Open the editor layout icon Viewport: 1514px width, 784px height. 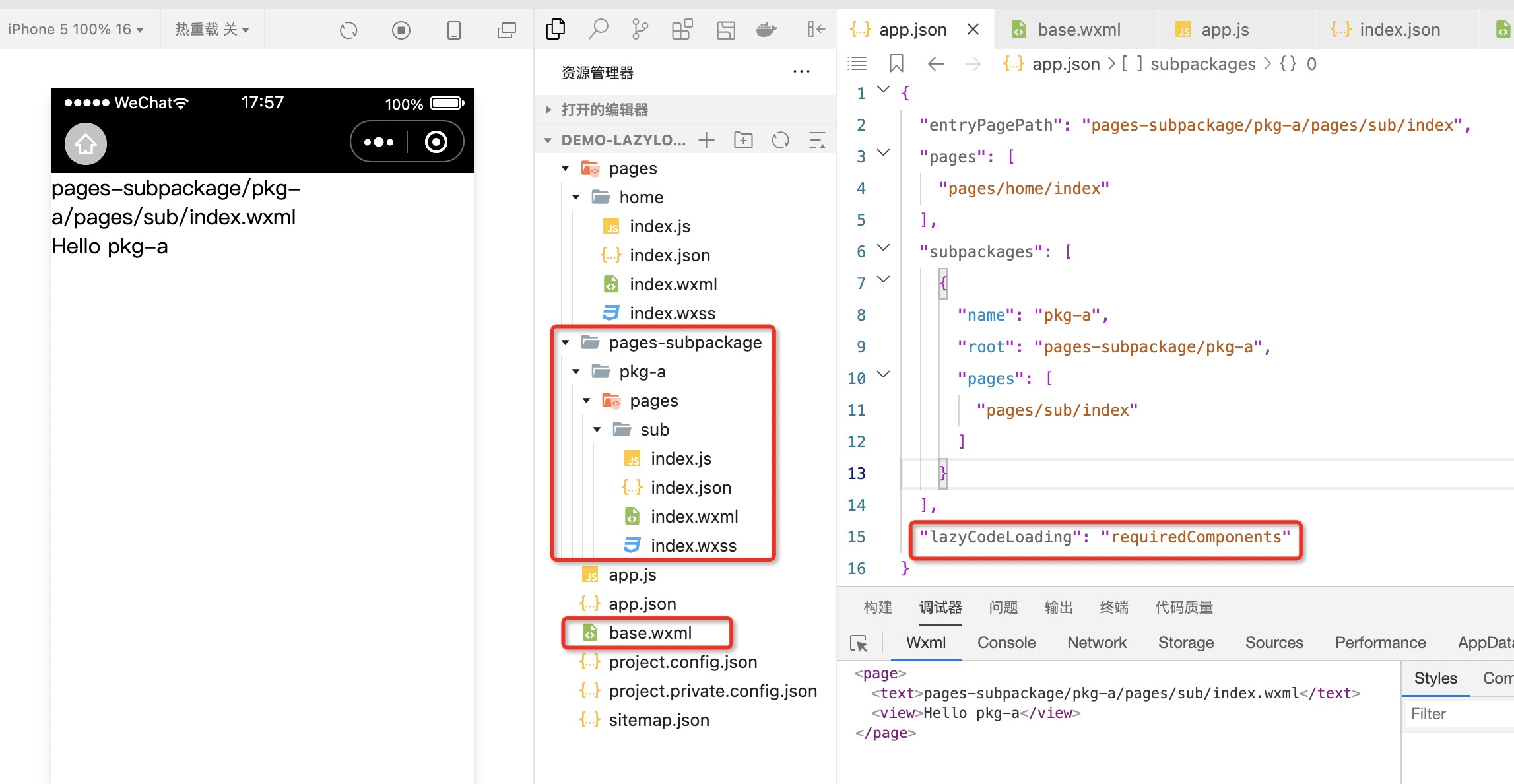[726, 30]
